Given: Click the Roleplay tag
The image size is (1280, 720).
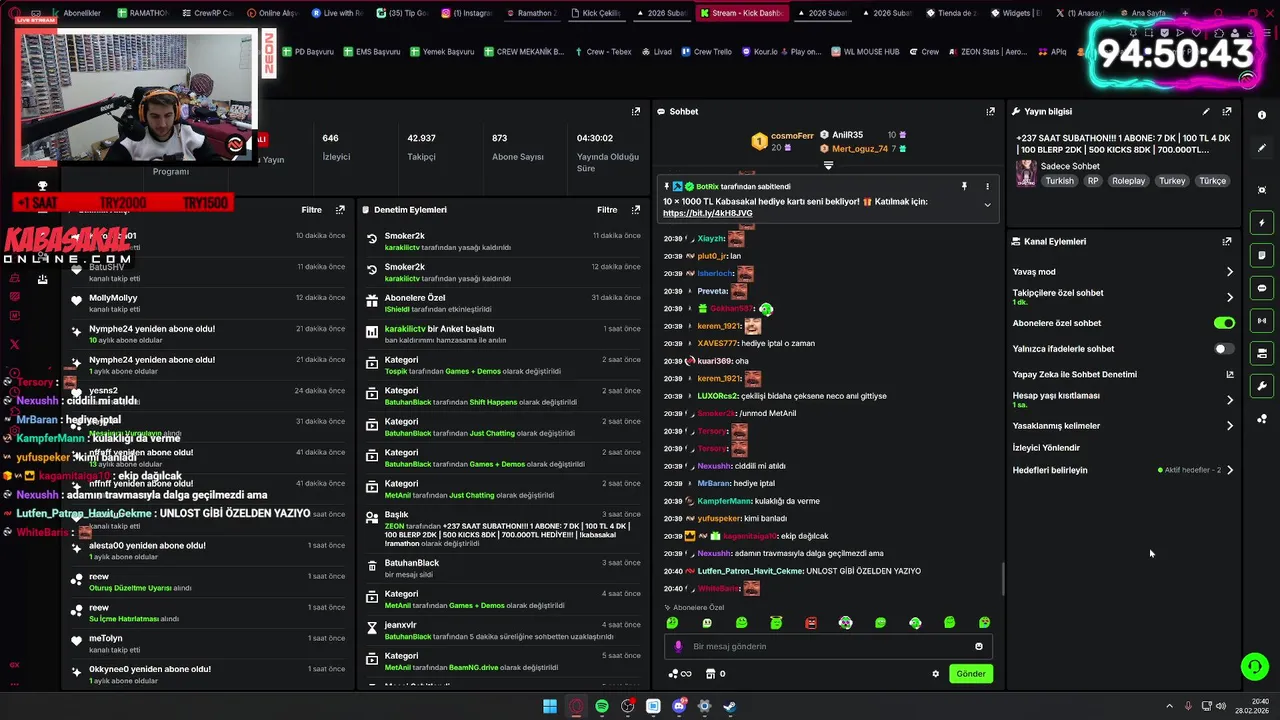Looking at the screenshot, I should 1128,181.
